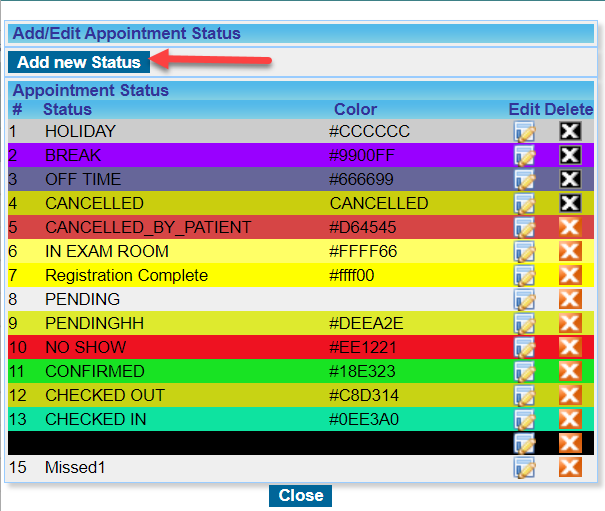Viewport: 605px width, 511px height.
Task: Delete the BREAK status row
Action: (570, 155)
